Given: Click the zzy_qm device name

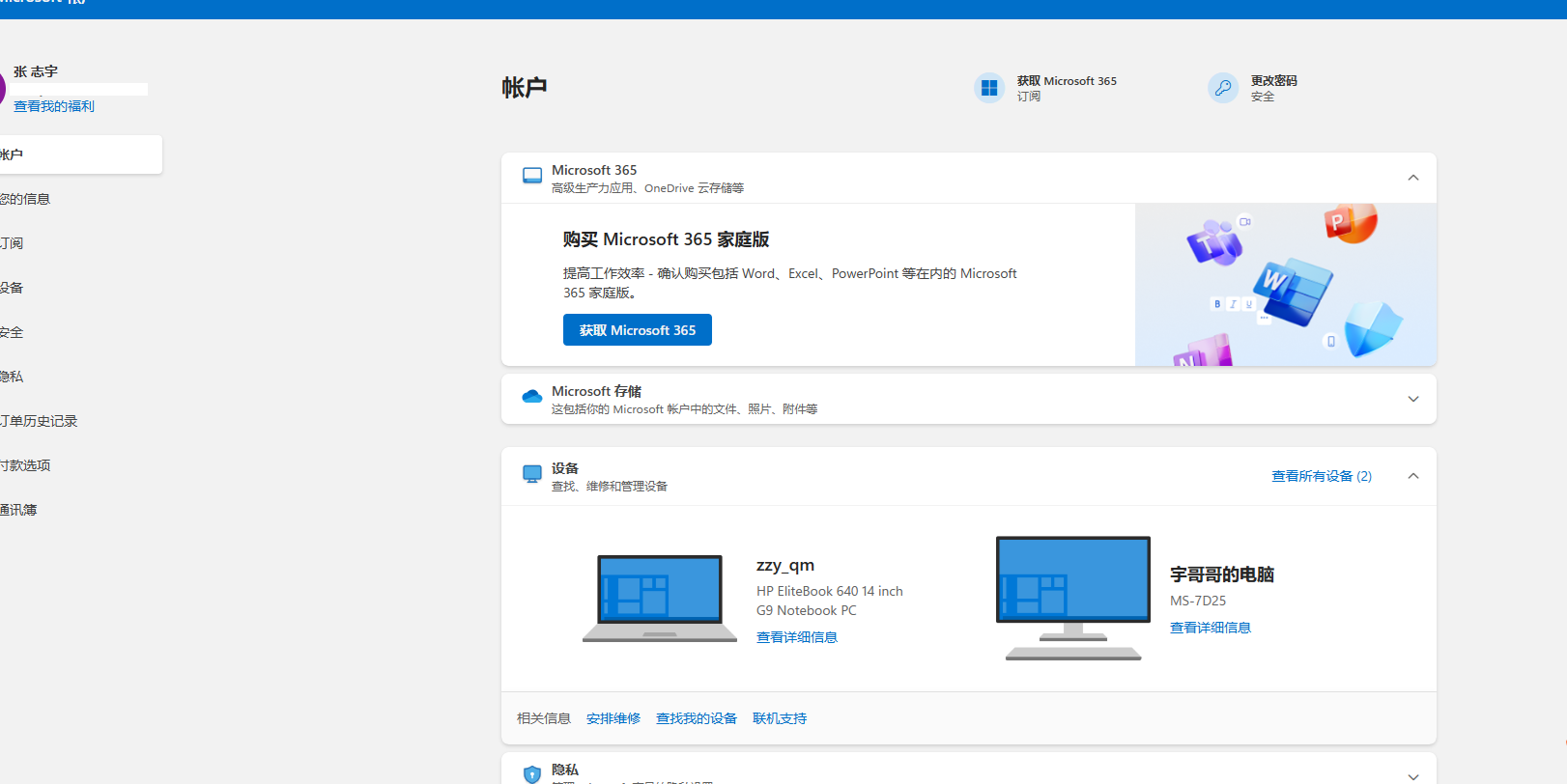Looking at the screenshot, I should tap(785, 566).
